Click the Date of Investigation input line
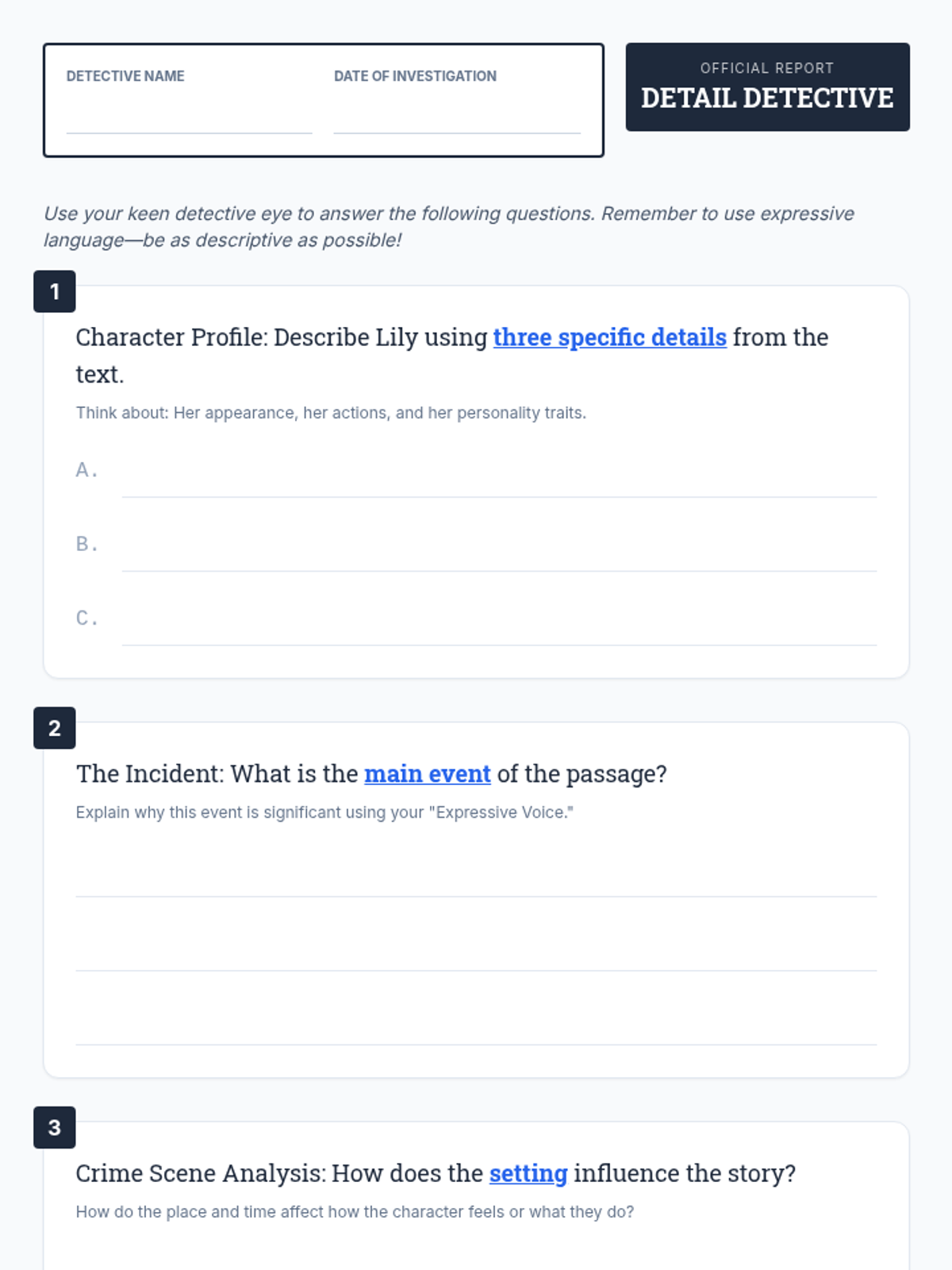952x1270 pixels. tap(457, 119)
